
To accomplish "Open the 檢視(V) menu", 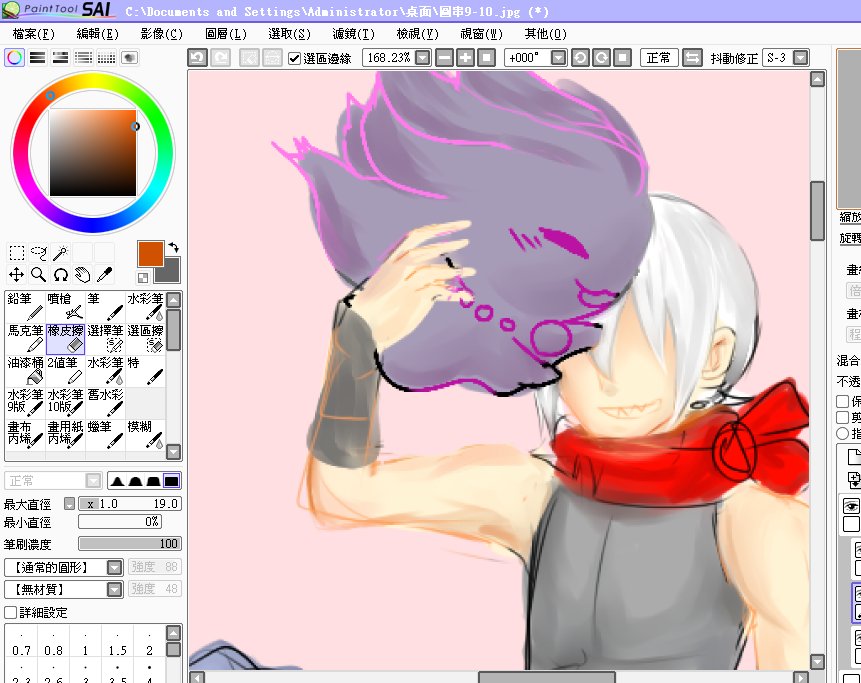I will [x=418, y=34].
